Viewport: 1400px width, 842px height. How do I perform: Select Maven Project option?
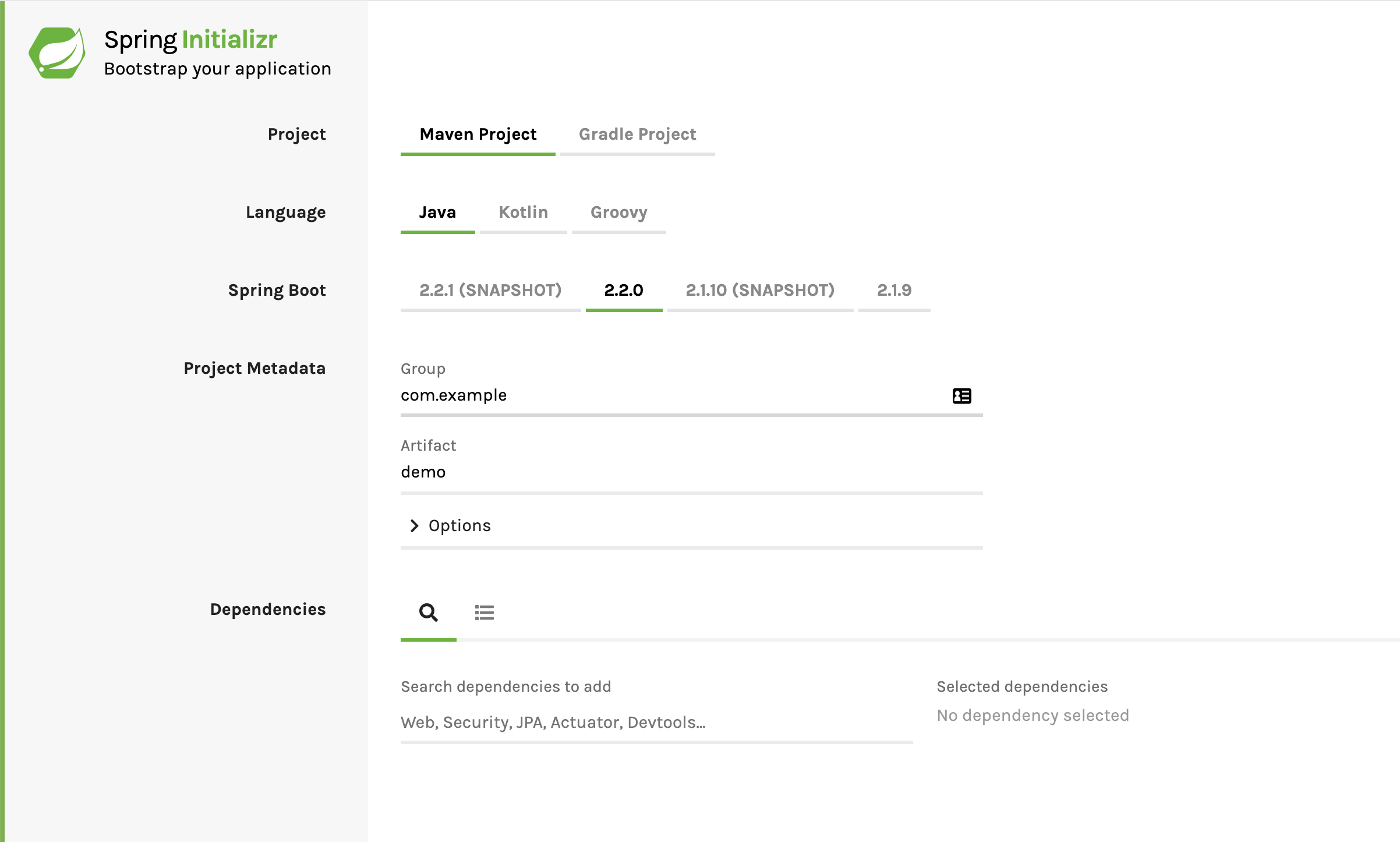[x=478, y=135]
